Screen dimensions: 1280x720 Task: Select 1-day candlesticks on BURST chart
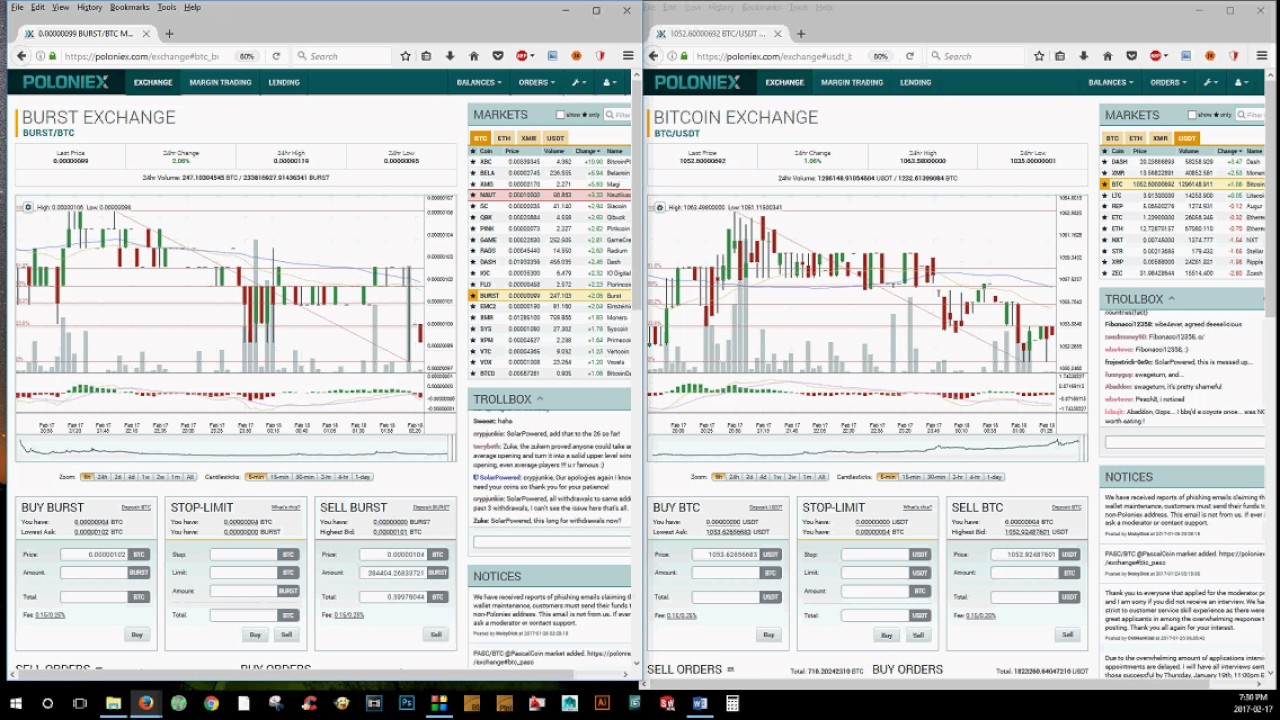[362, 477]
